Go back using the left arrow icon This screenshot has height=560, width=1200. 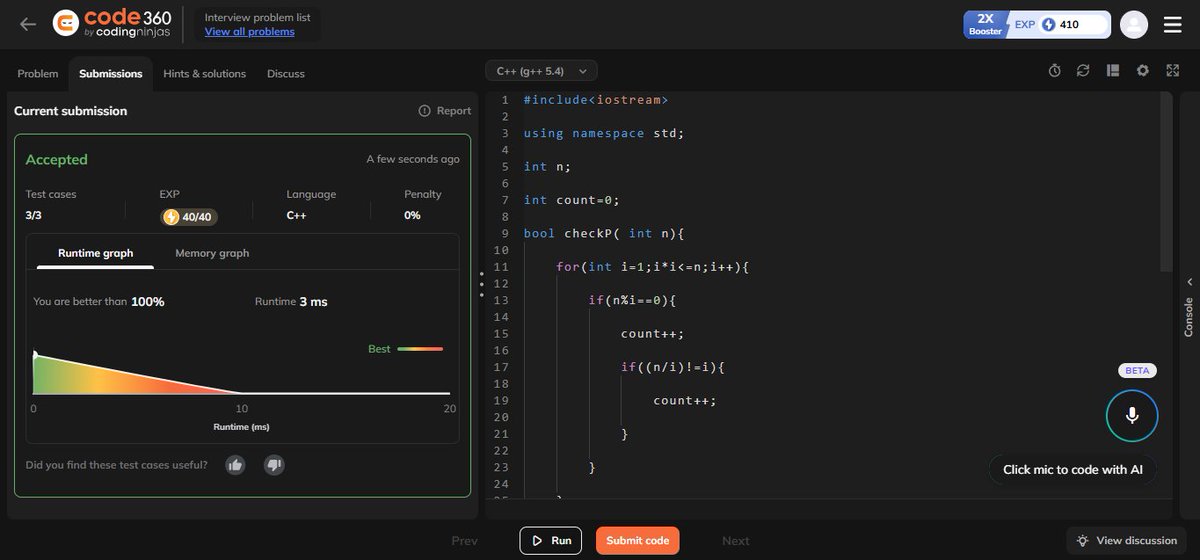[x=27, y=24]
